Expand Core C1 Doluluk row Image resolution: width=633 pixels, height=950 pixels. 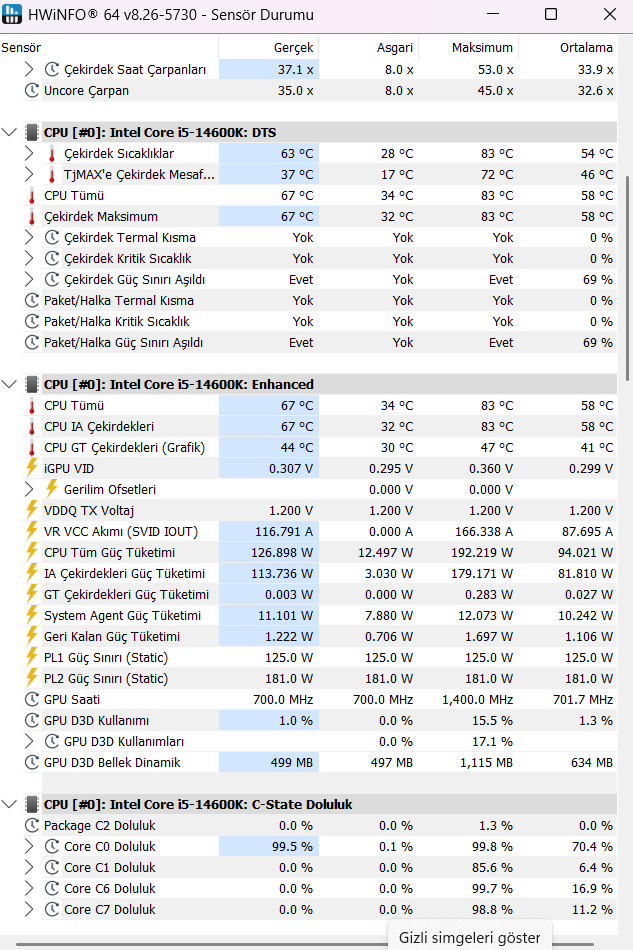pos(29,868)
